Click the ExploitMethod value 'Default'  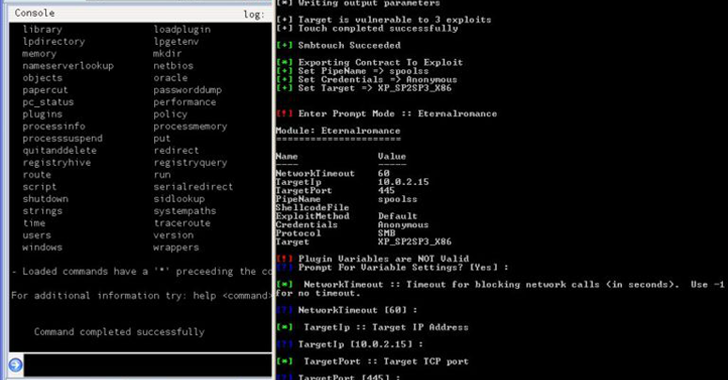click(x=397, y=216)
